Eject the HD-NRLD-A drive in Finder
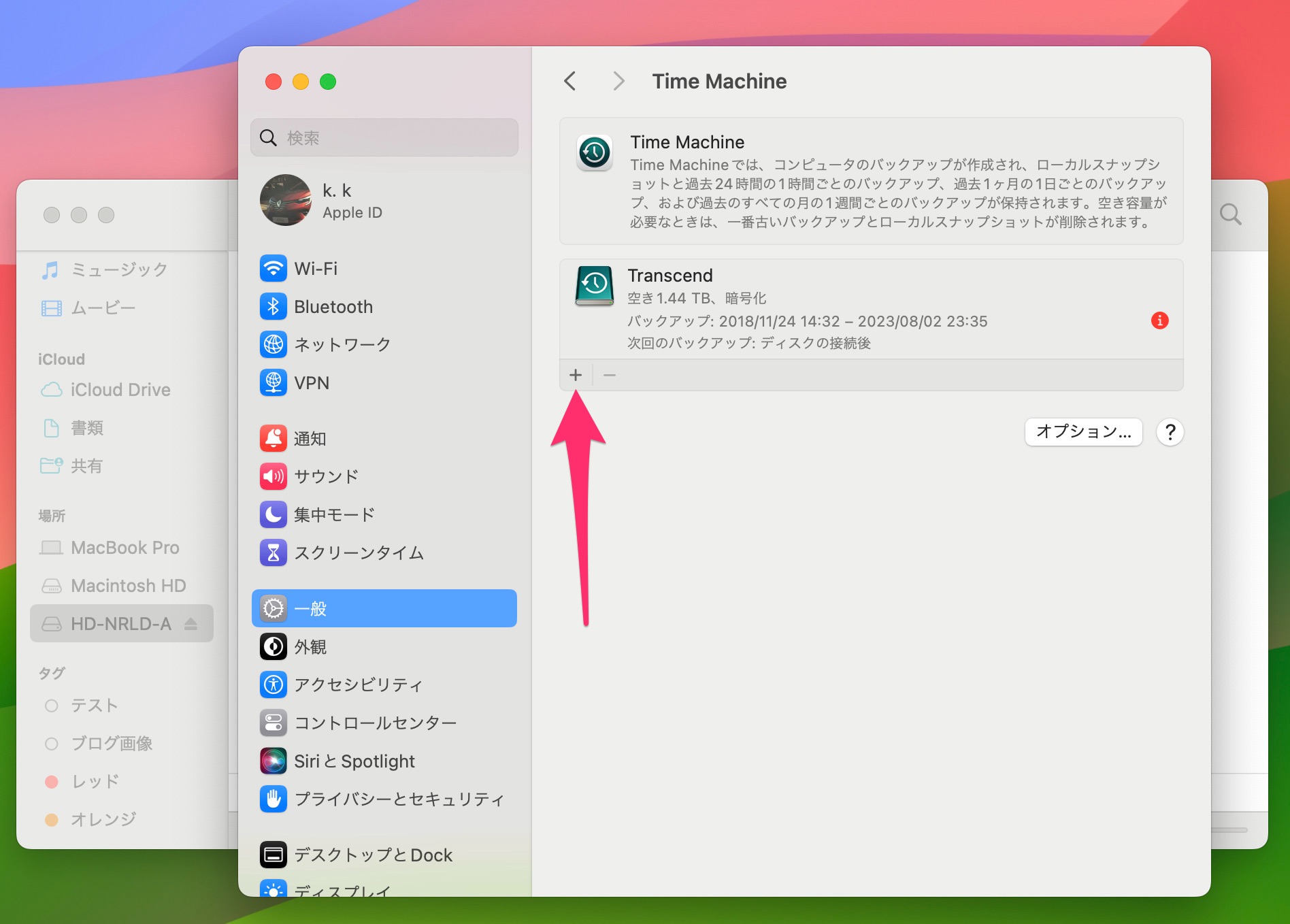This screenshot has width=1290, height=924. click(191, 624)
